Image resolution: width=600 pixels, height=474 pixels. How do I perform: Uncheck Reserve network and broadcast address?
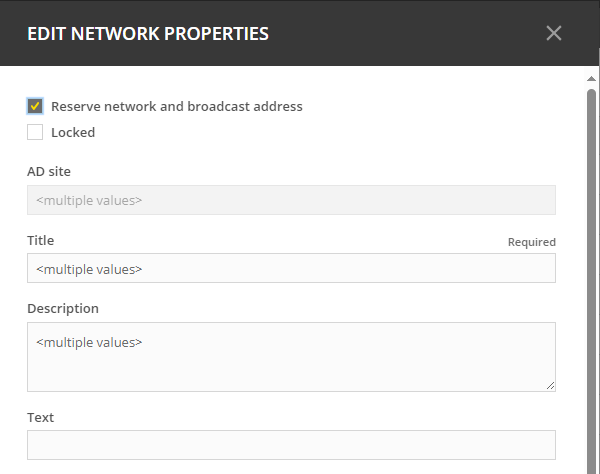coord(35,106)
